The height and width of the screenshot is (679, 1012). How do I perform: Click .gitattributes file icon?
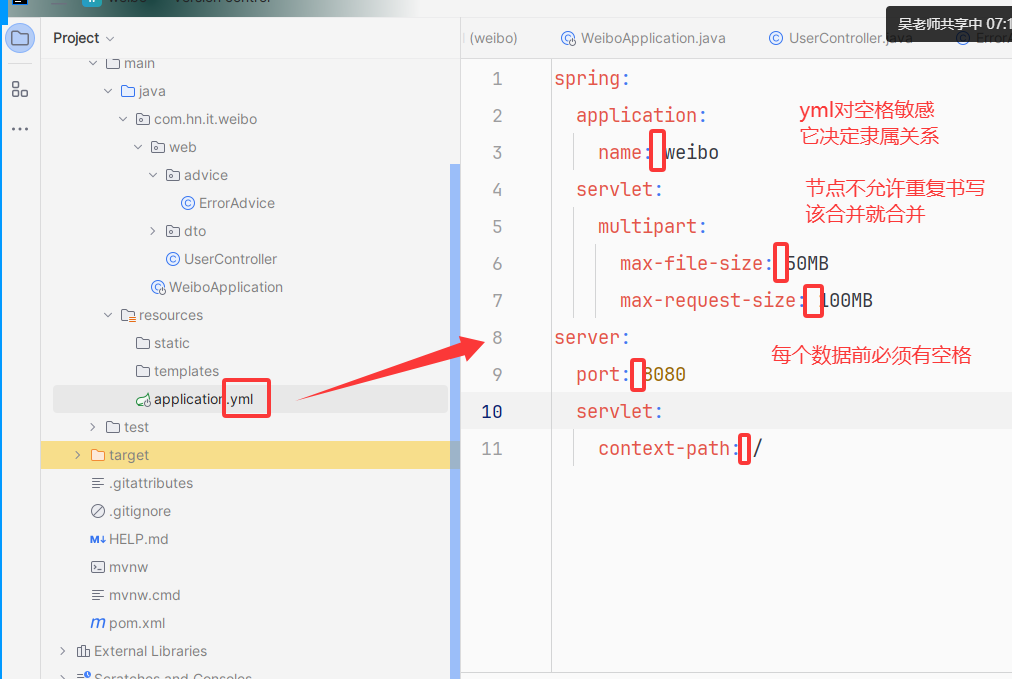(98, 483)
